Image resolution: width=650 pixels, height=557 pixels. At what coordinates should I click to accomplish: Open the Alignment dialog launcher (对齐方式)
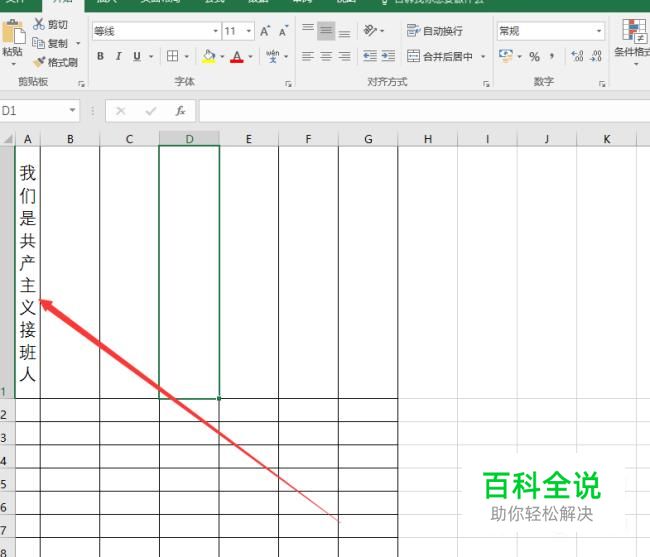(x=486, y=84)
